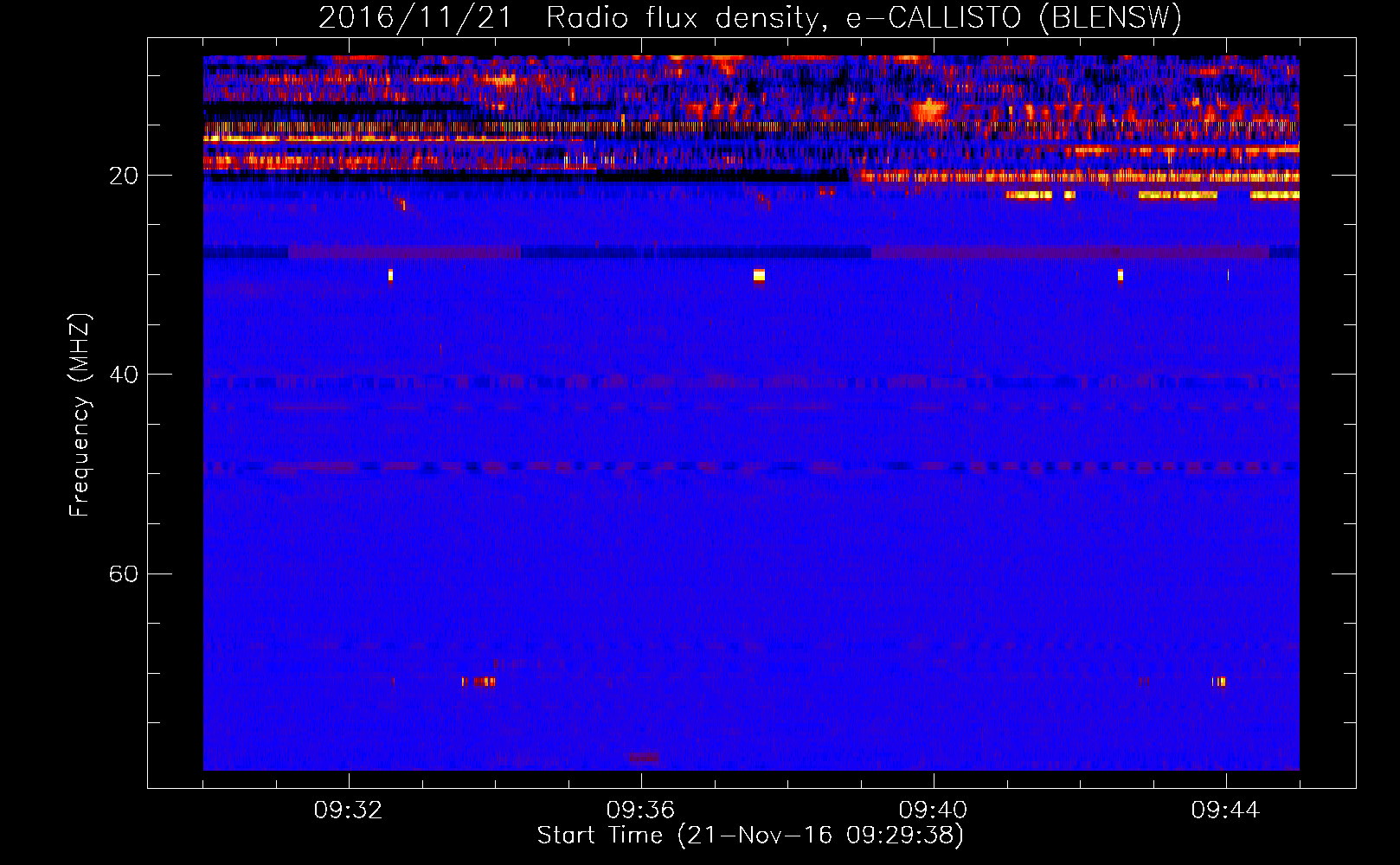This screenshot has width=1400, height=865.
Task: Click the plot title 'Radio flux density, e-CALLISTO (BLENSW)'
Action: tap(864, 18)
